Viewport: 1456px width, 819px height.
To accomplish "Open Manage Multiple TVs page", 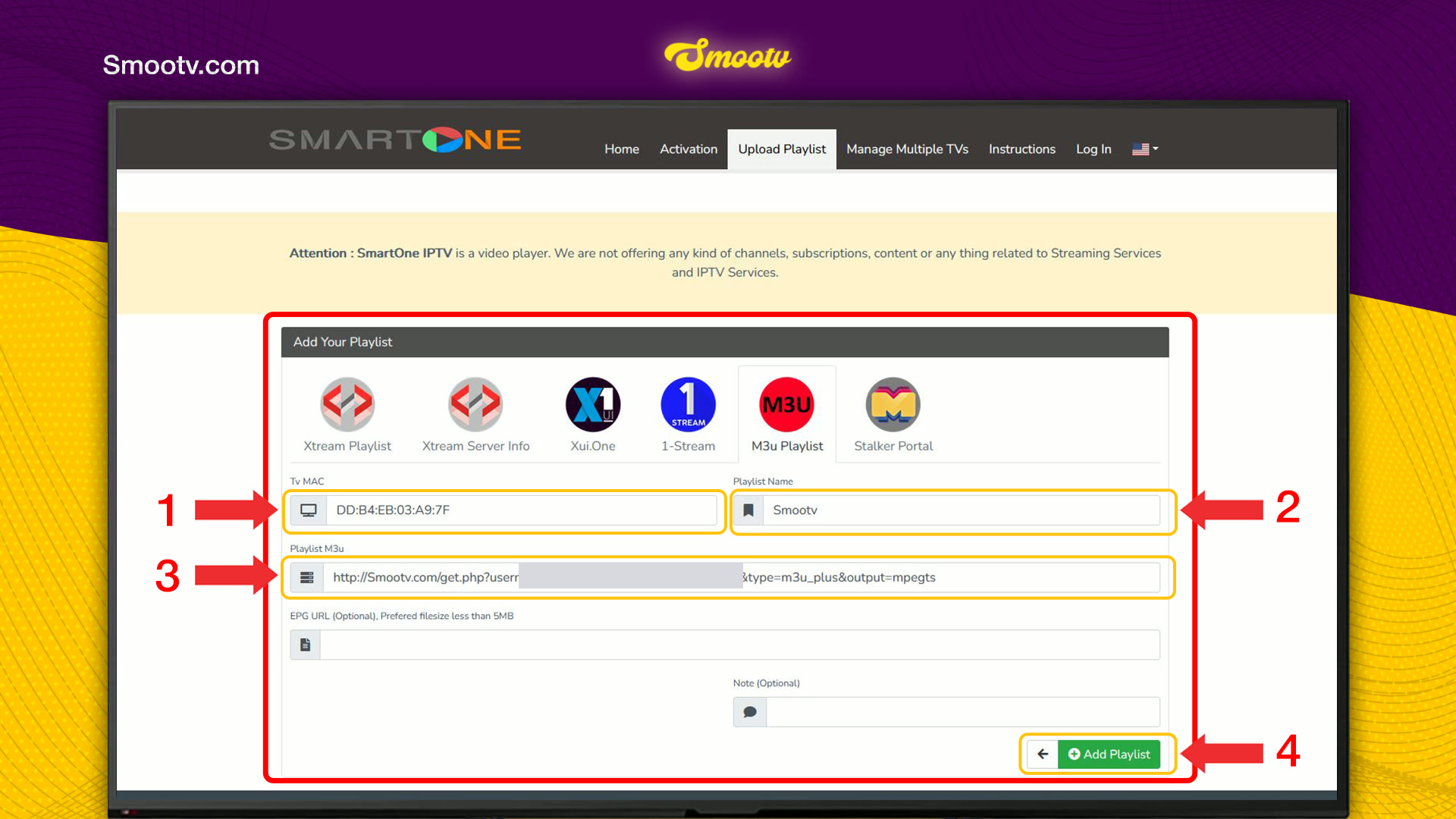I will pyautogui.click(x=907, y=149).
